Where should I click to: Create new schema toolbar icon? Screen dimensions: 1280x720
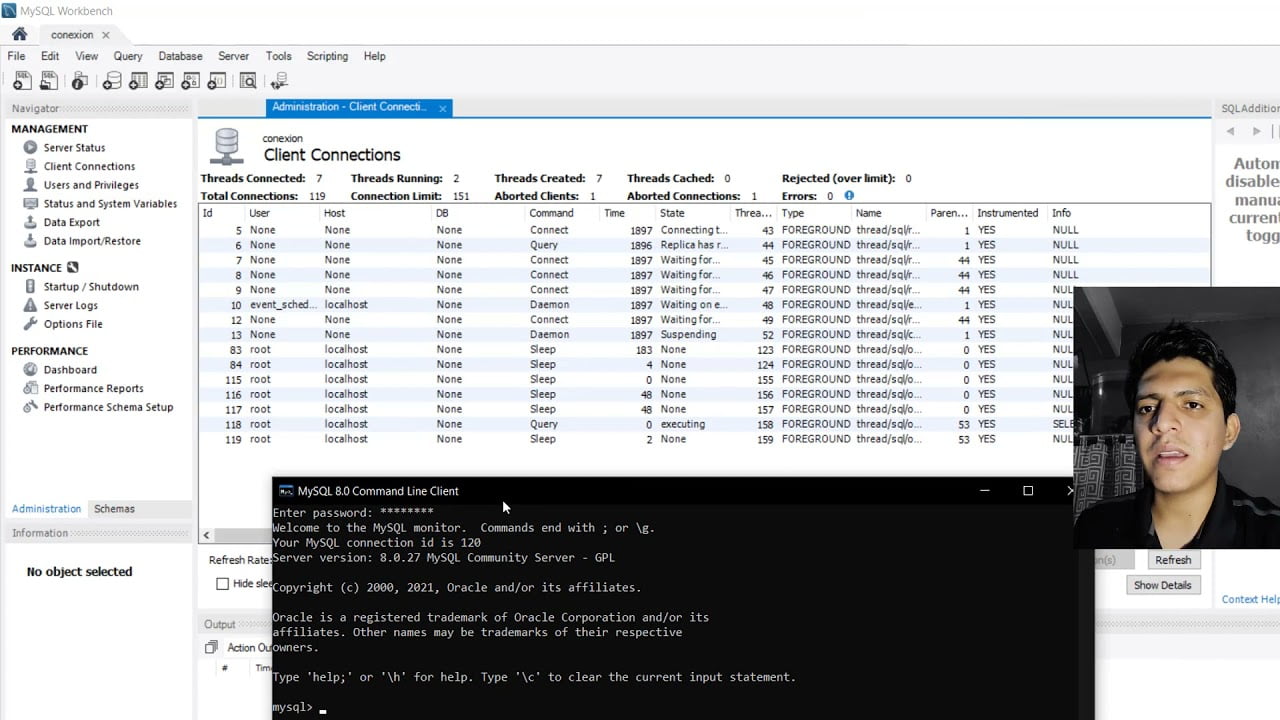pos(112,81)
